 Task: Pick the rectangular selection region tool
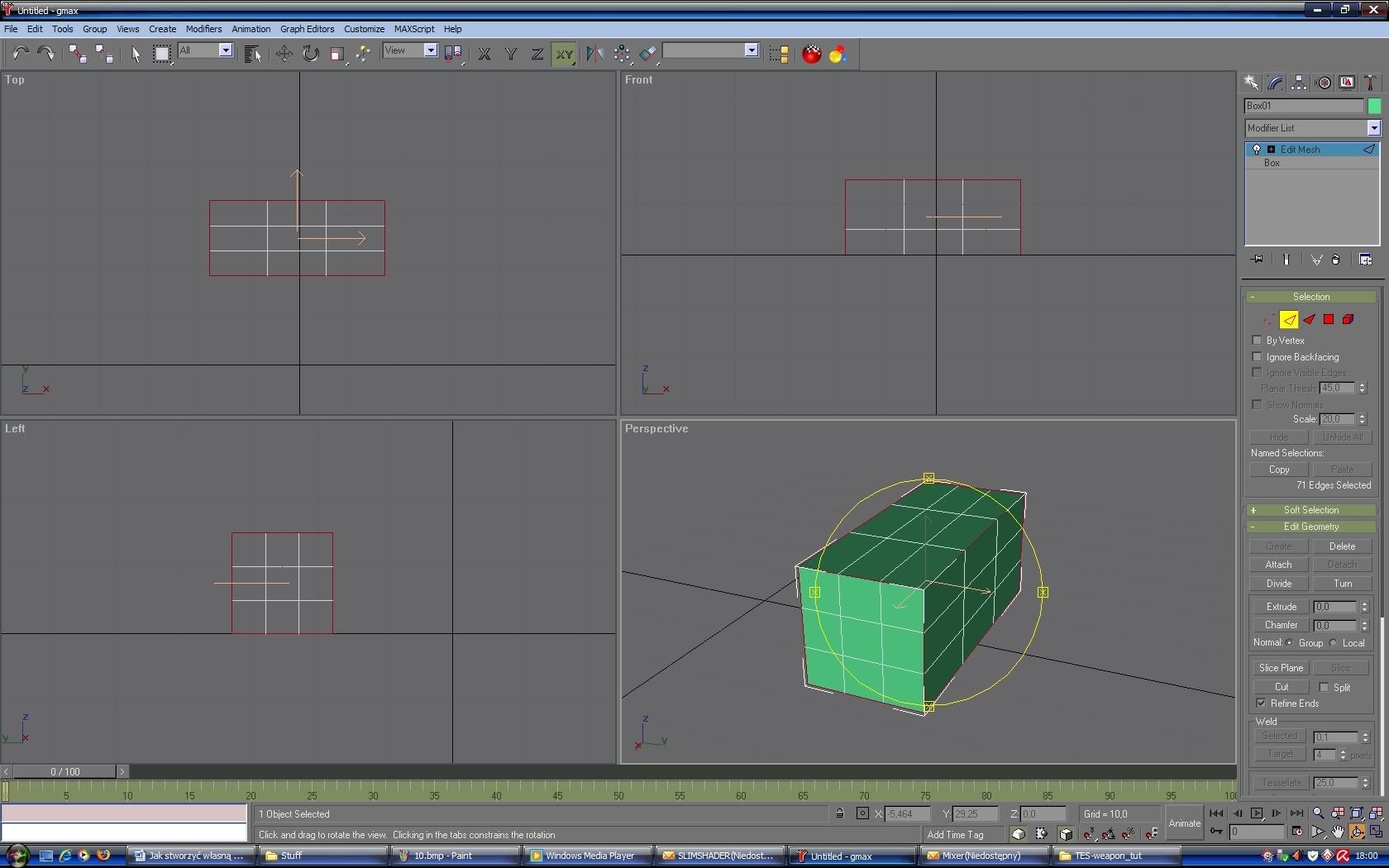(162, 54)
